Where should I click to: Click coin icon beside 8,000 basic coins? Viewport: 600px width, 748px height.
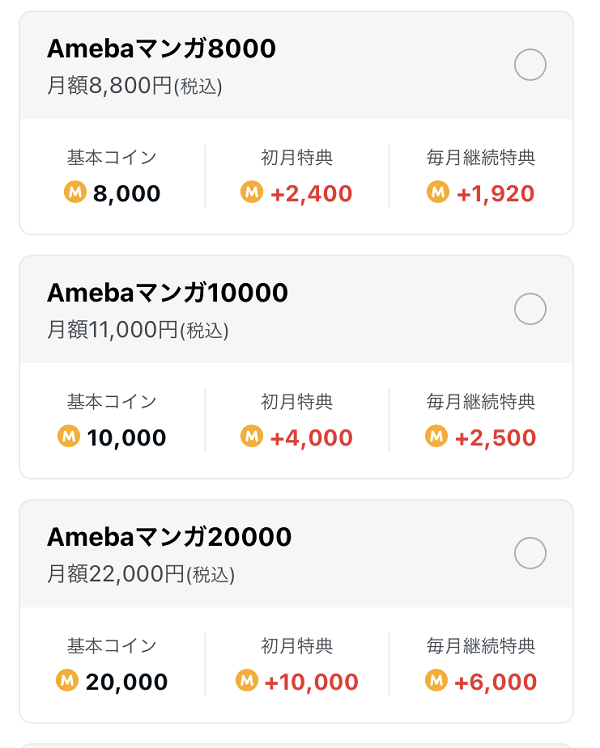[x=75, y=192]
